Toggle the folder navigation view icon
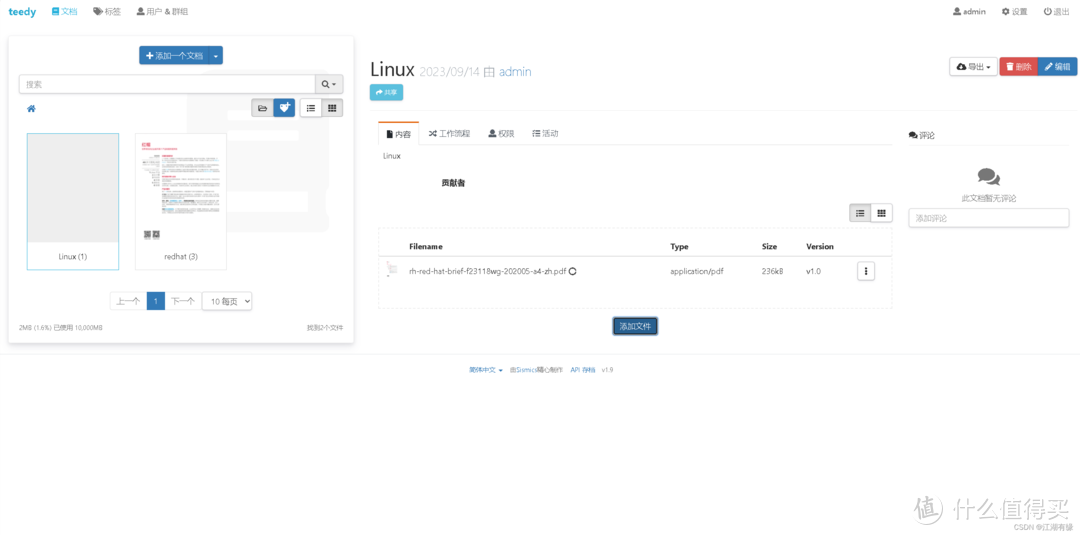The height and width of the screenshot is (535, 1080). coord(262,108)
